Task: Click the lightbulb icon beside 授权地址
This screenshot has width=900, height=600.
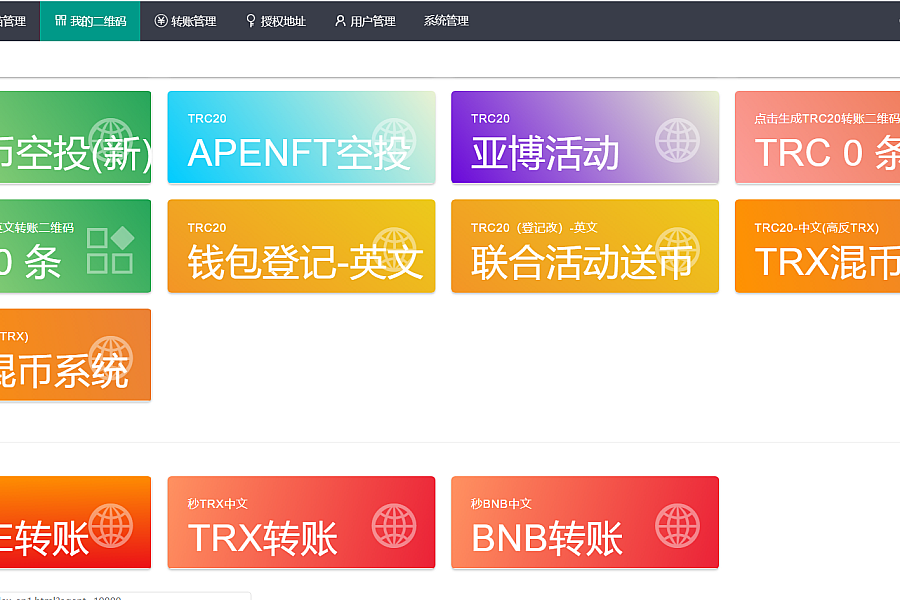Action: [x=250, y=21]
